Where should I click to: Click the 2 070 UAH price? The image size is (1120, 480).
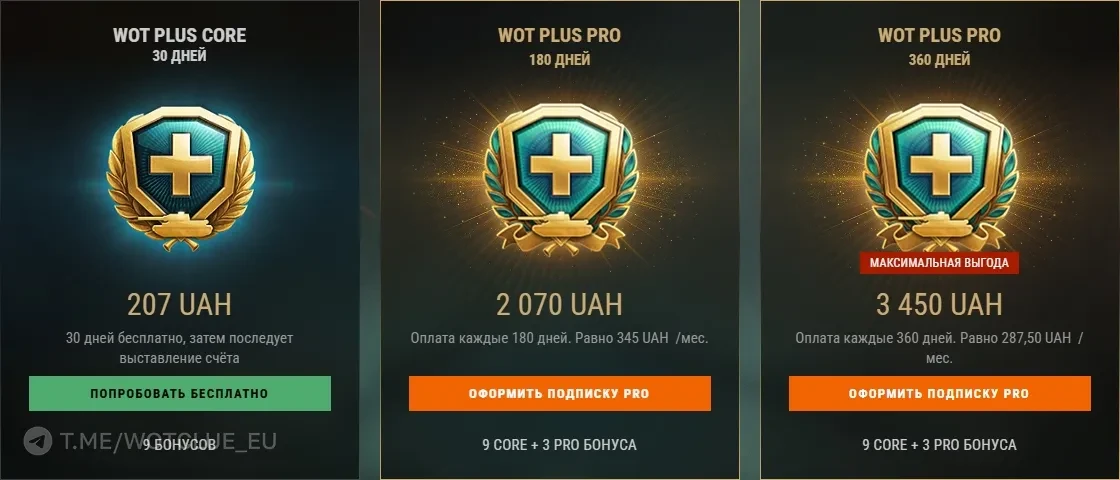pos(560,305)
